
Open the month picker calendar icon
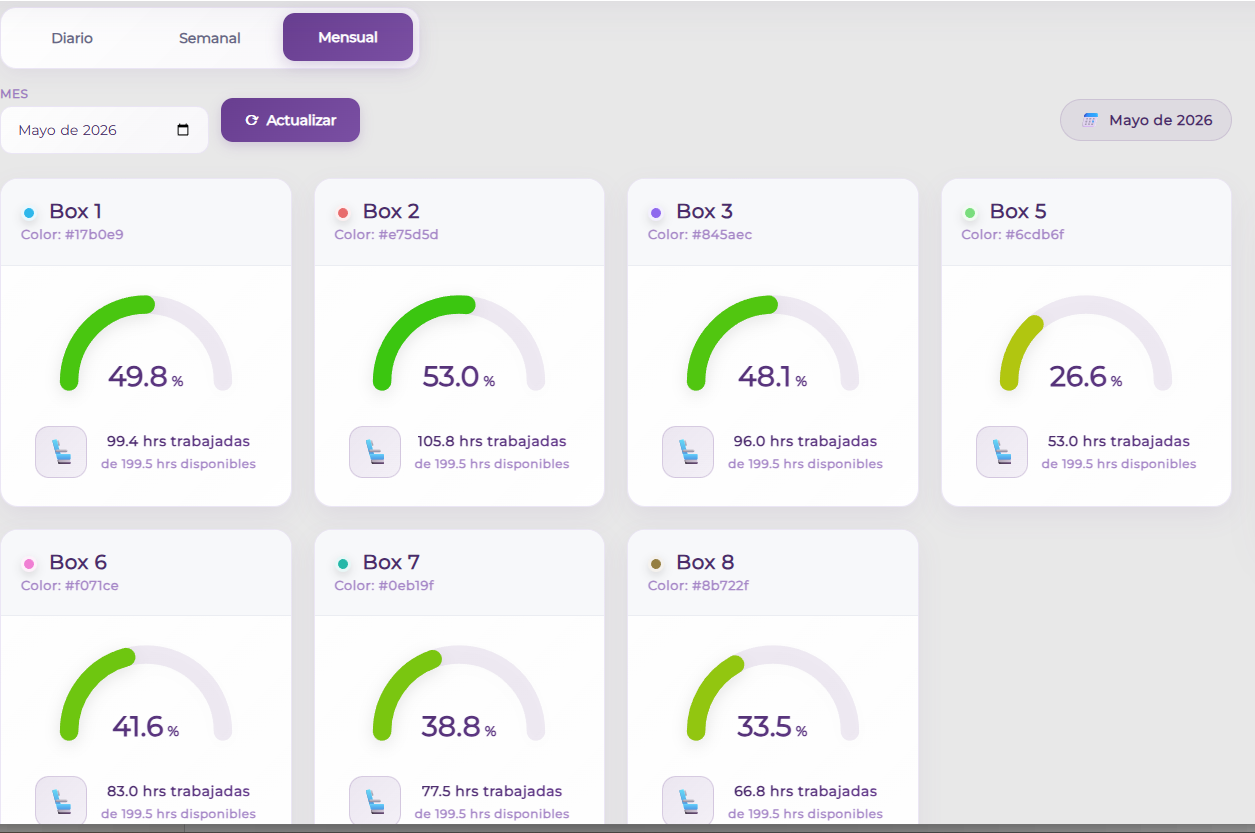183,130
